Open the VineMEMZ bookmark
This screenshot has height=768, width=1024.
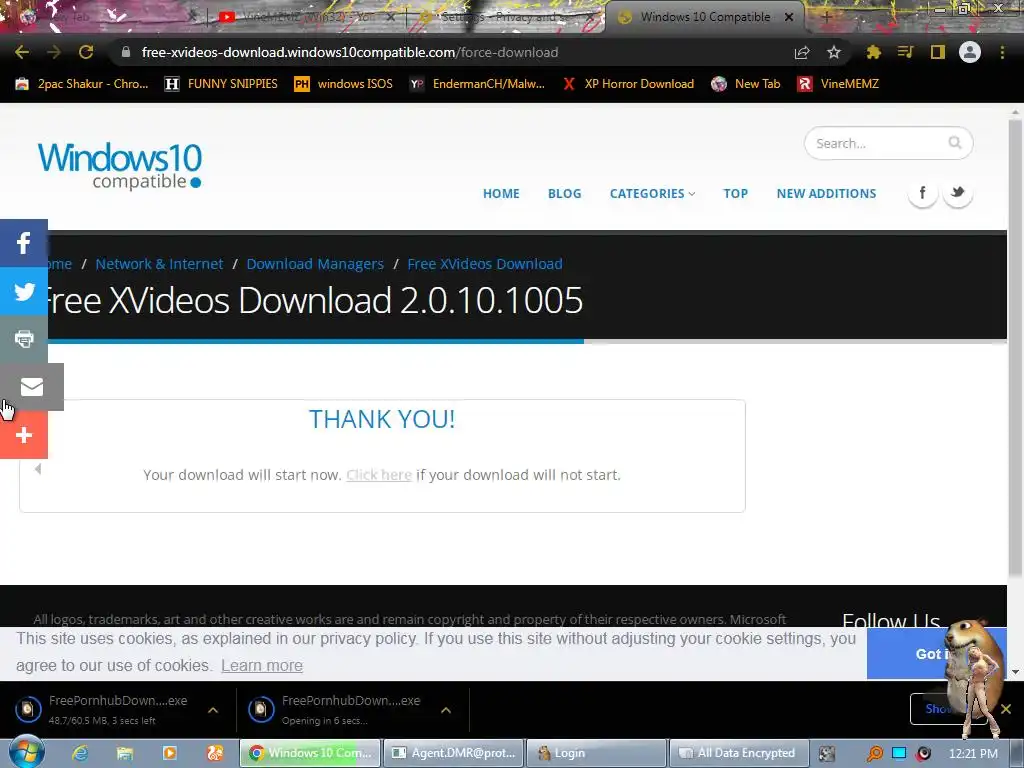coord(839,84)
